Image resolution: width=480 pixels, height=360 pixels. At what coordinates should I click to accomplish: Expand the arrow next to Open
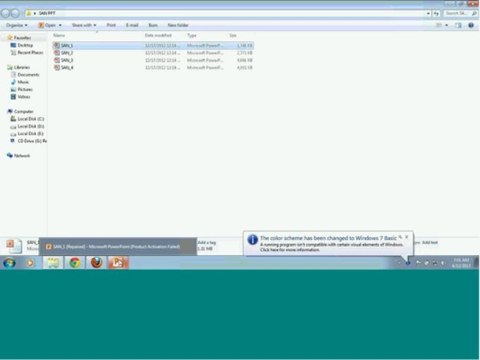[x=60, y=25]
